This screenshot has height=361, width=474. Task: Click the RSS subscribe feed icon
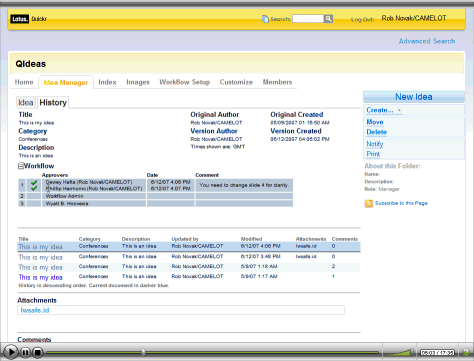(369, 203)
